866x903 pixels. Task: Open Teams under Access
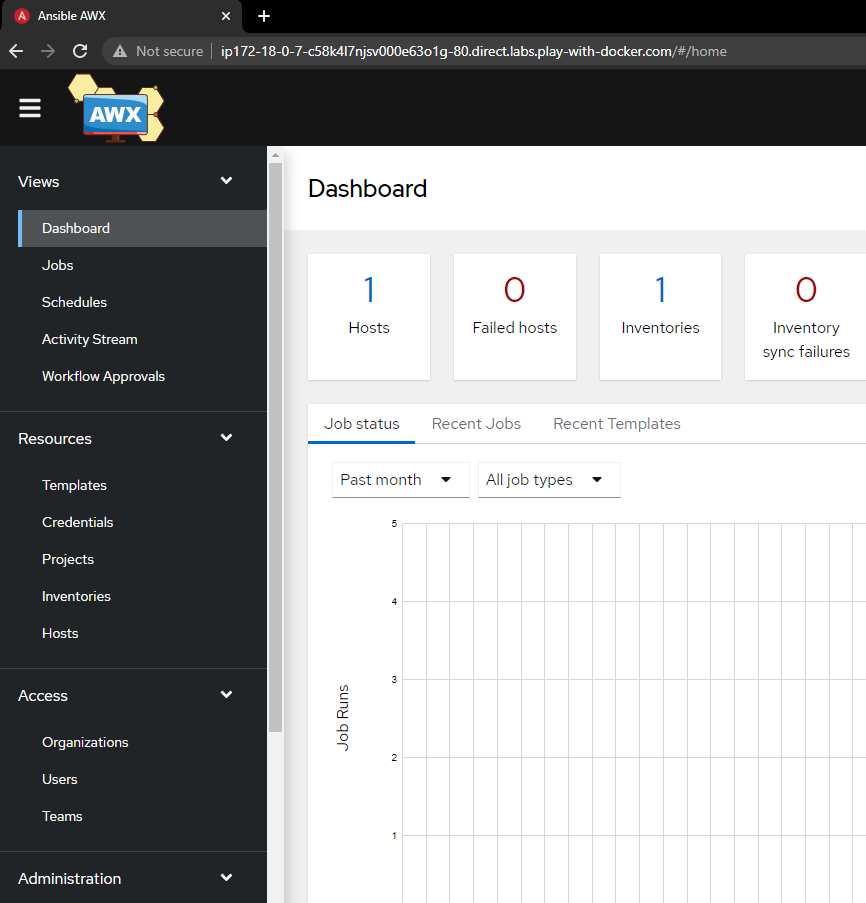click(143, 816)
